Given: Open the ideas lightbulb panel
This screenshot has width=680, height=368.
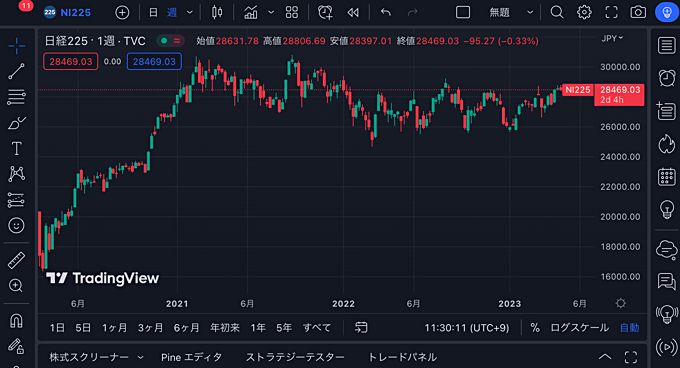Looking at the screenshot, I should click(x=667, y=210).
